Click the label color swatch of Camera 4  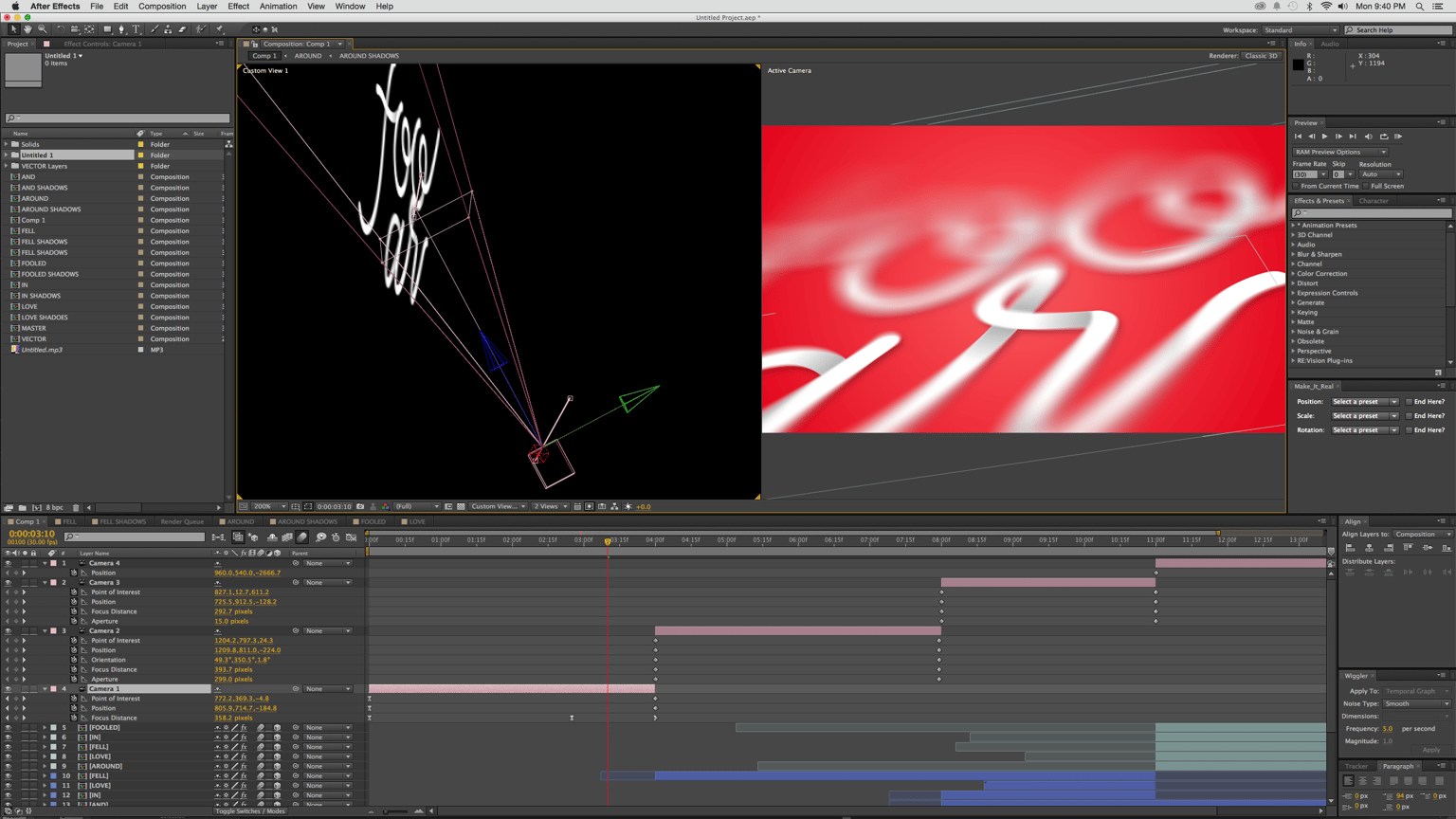[53, 563]
